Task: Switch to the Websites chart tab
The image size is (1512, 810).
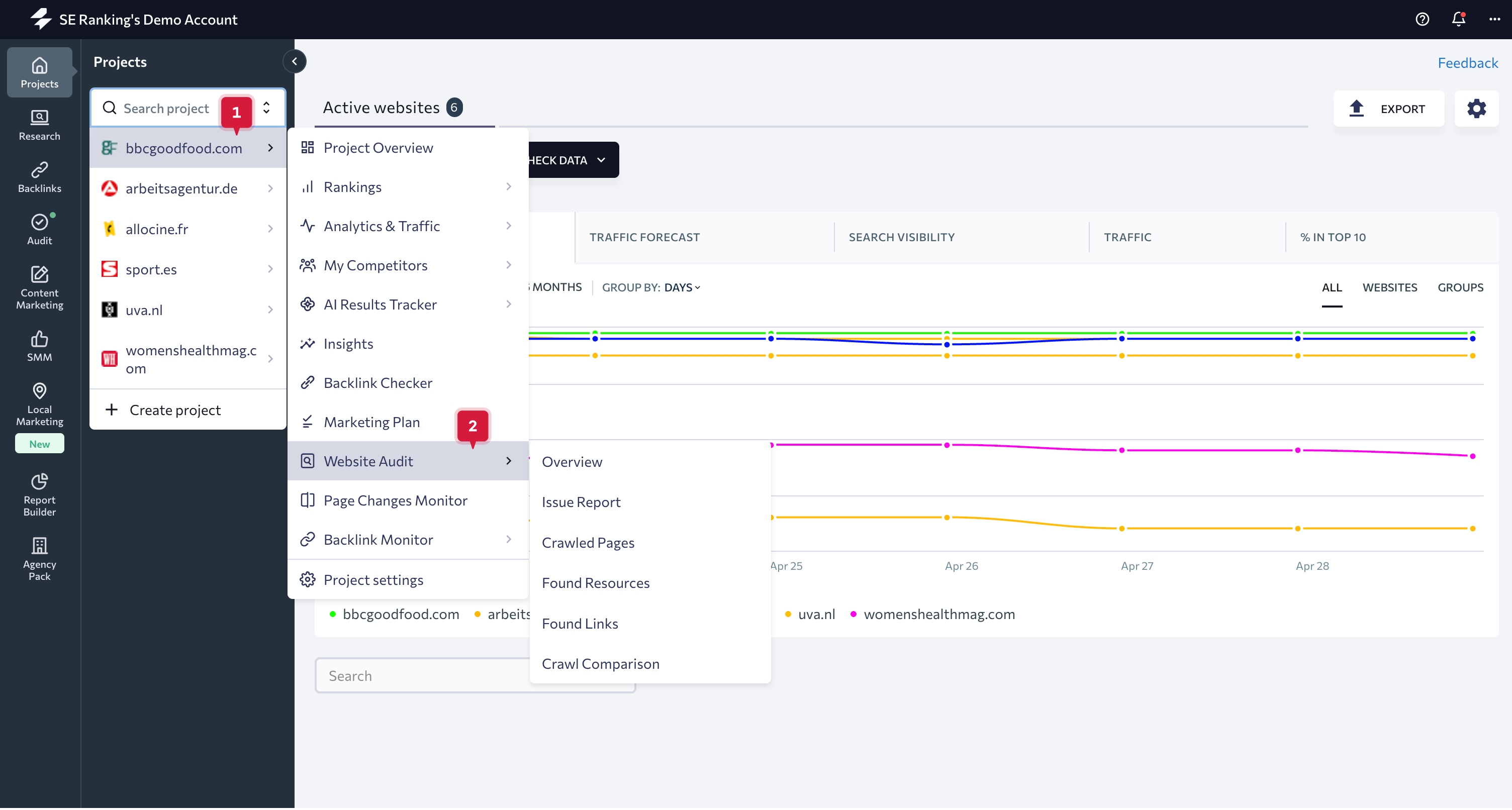Action: click(1390, 287)
